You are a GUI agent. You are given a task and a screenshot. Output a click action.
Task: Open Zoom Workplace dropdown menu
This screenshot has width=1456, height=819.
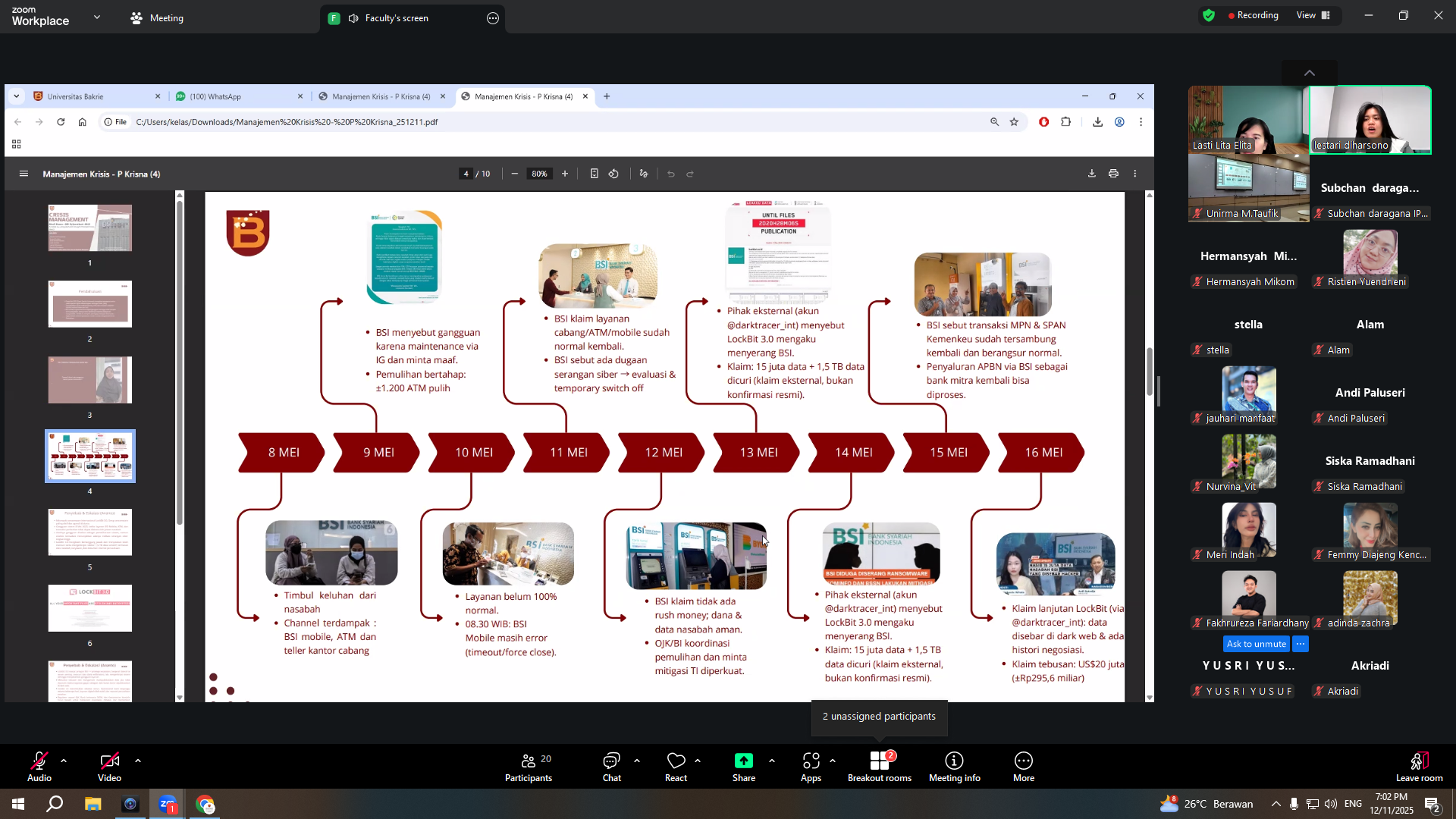pyautogui.click(x=97, y=17)
